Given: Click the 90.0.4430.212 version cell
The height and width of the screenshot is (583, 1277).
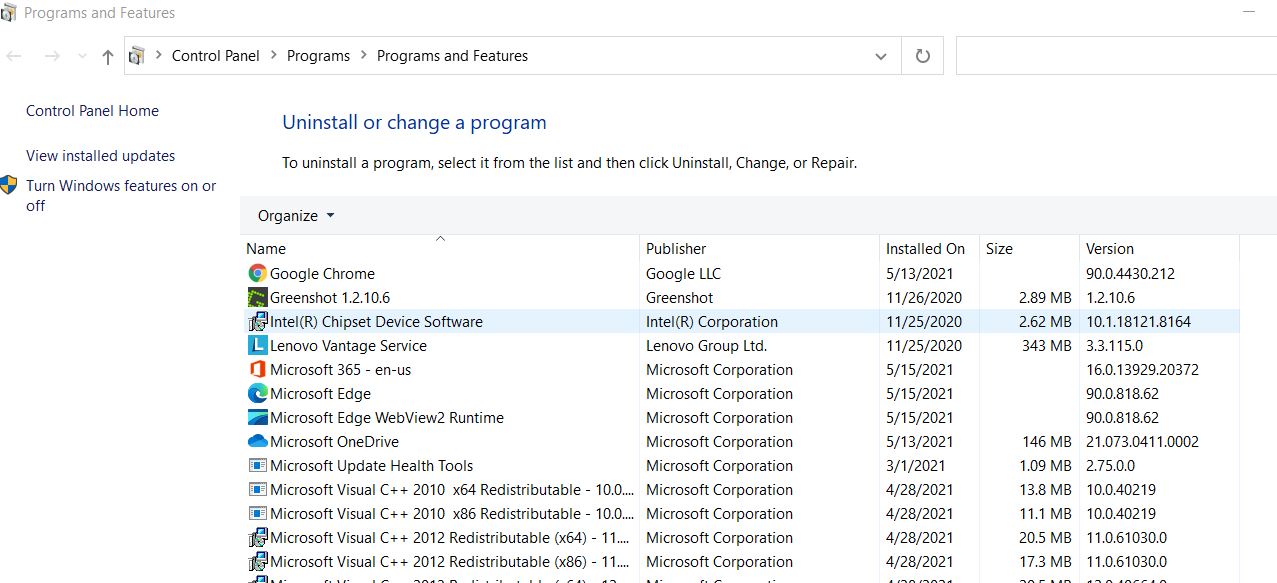Looking at the screenshot, I should click(1130, 273).
